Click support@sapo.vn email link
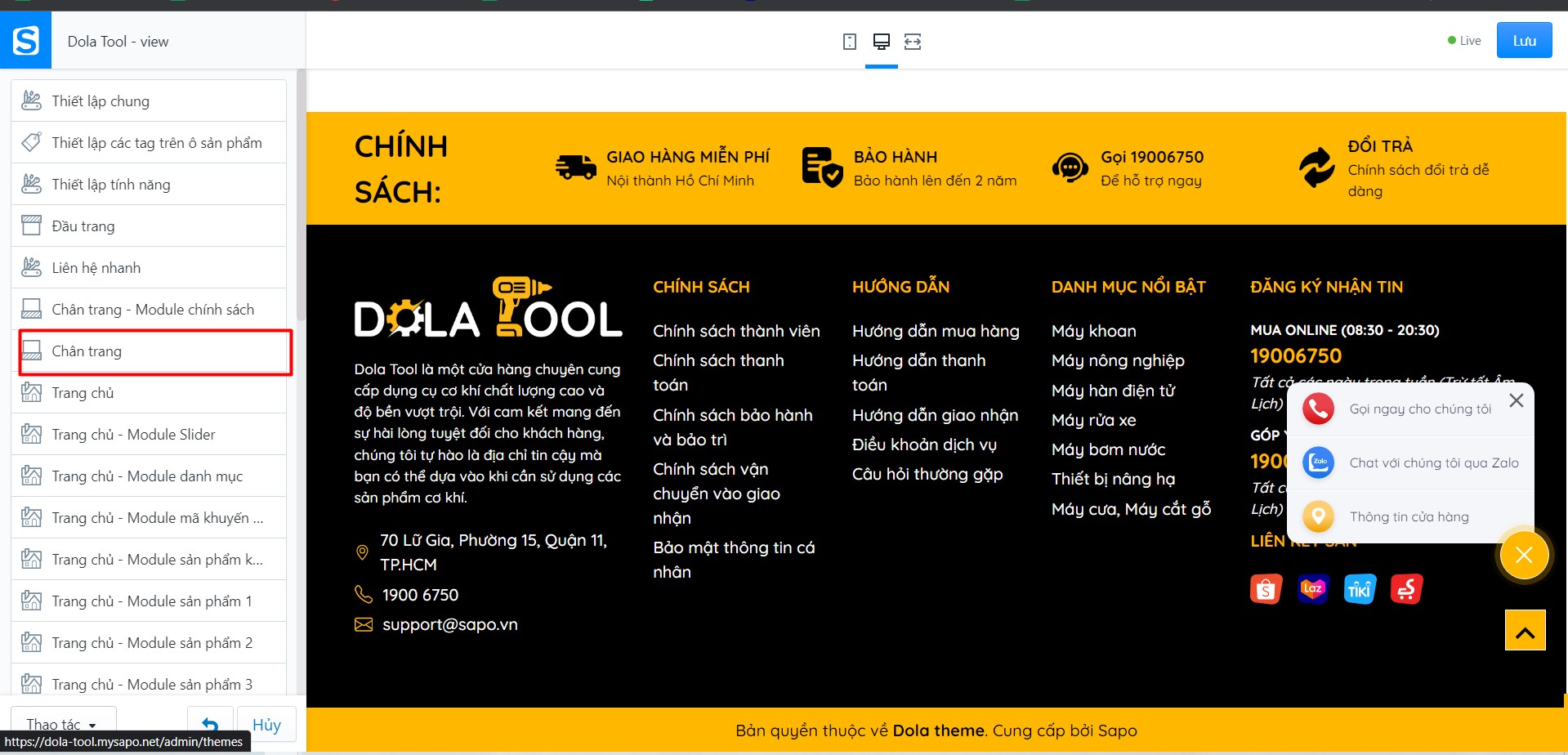 450,624
